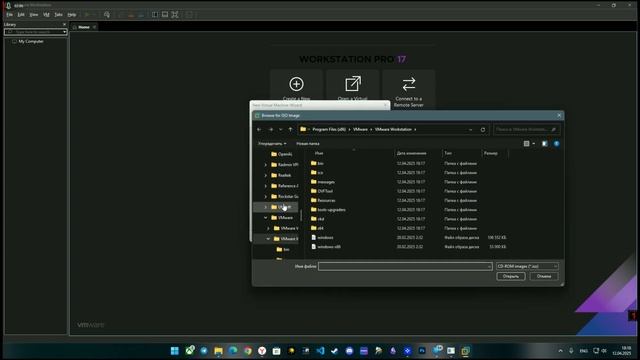640x360 pixels.
Task: Open the view options dropdown arrow
Action: point(533,144)
